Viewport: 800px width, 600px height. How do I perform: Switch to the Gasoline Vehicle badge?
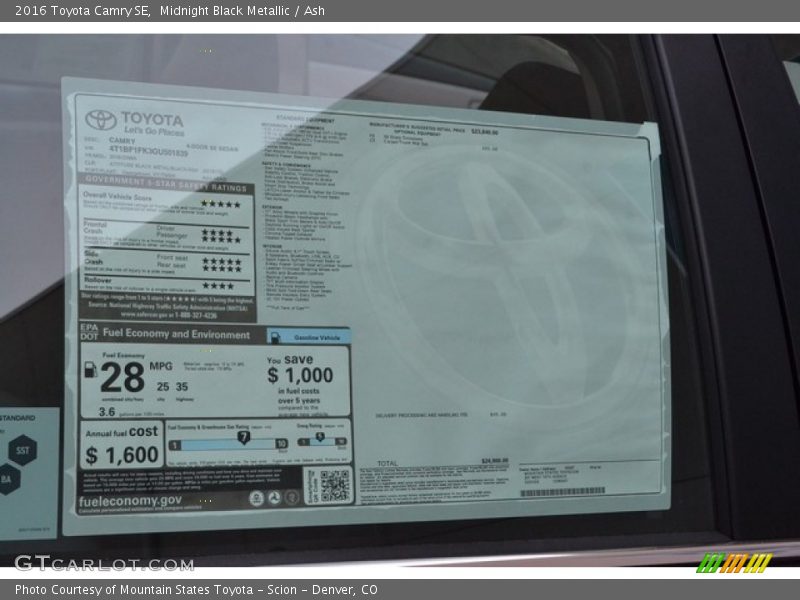coord(315,336)
